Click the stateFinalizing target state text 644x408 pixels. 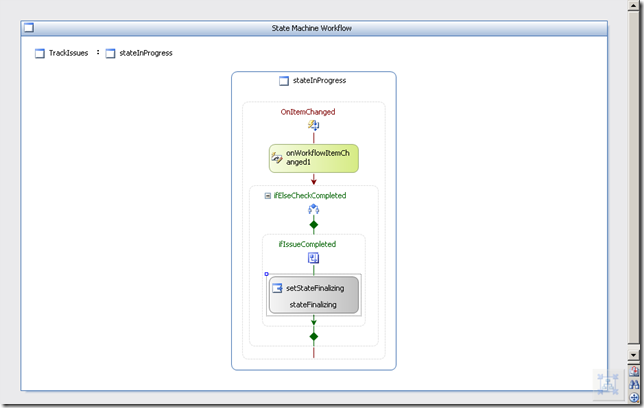click(x=313, y=304)
